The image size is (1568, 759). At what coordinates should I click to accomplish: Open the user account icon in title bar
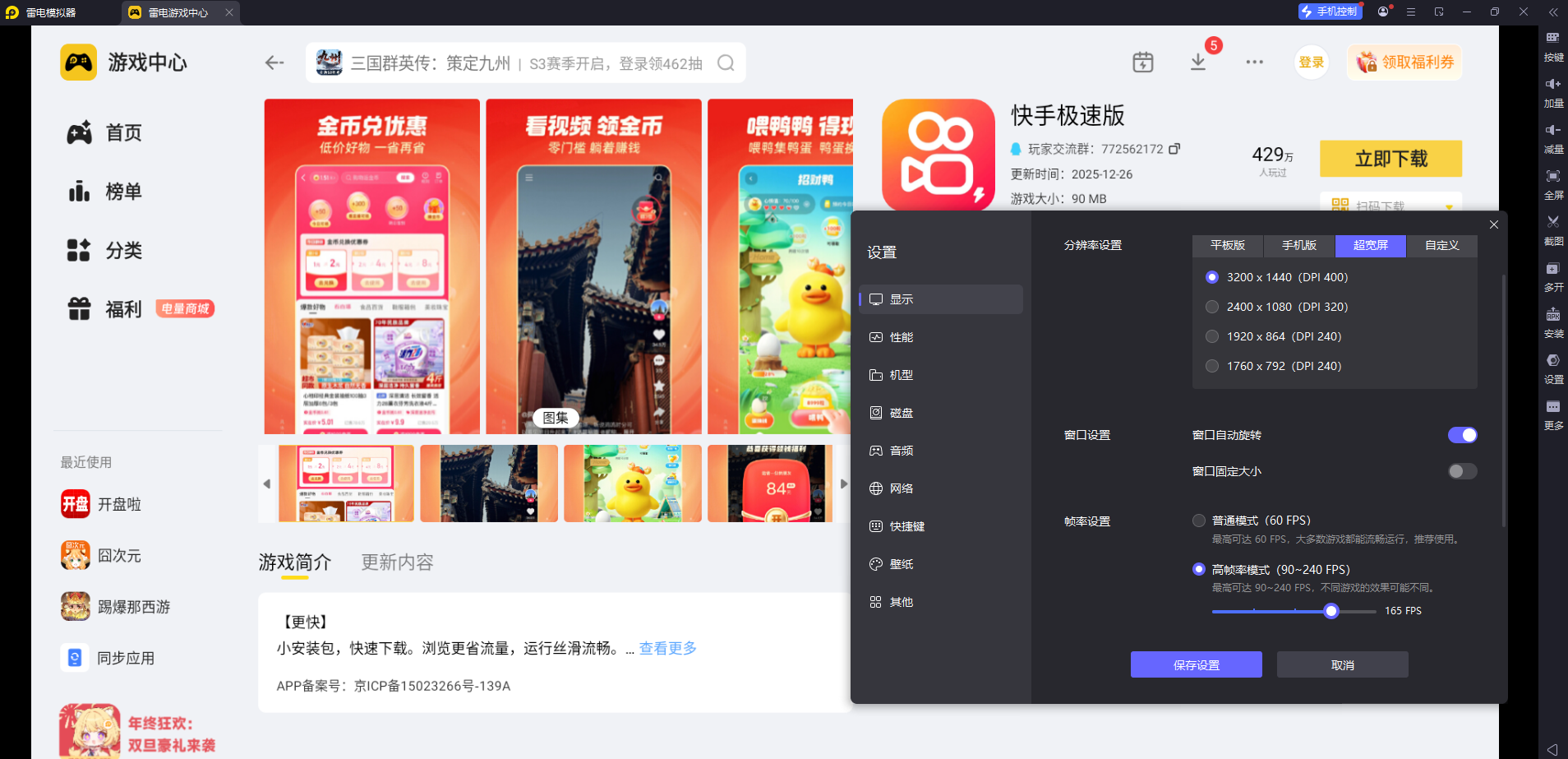tap(1384, 12)
